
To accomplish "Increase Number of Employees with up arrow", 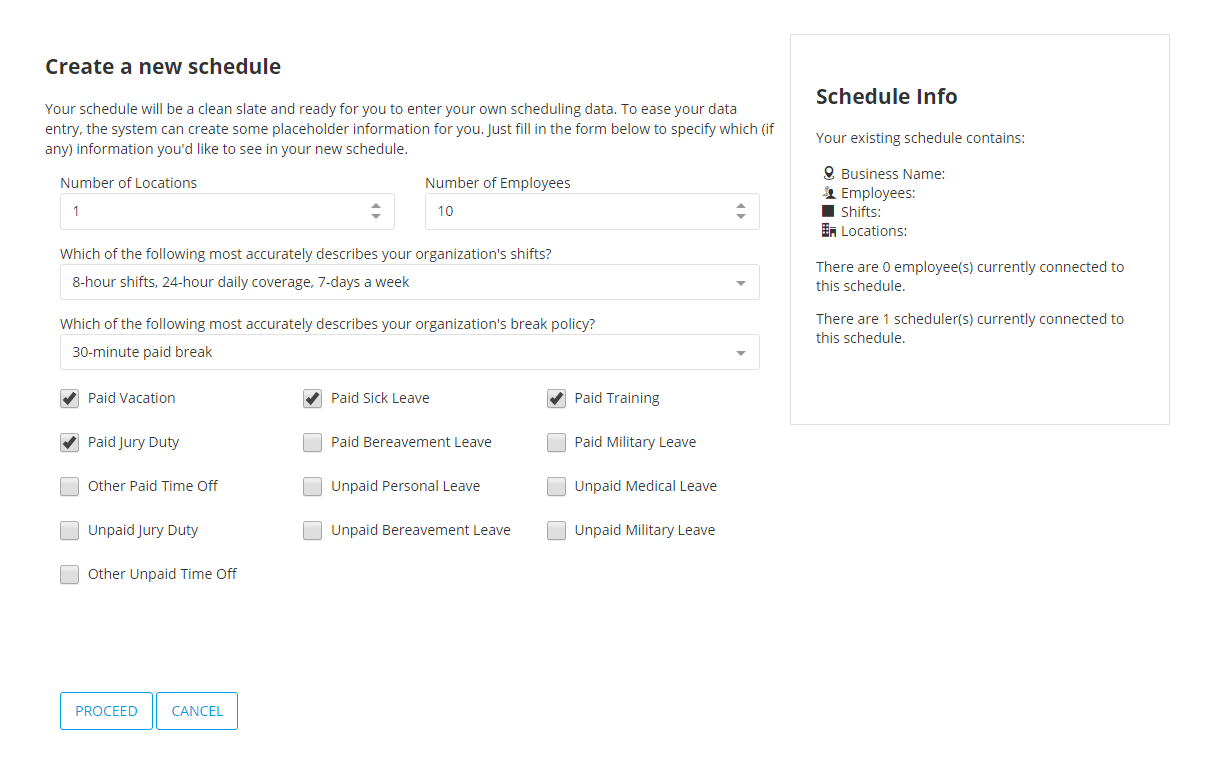I will coord(741,206).
